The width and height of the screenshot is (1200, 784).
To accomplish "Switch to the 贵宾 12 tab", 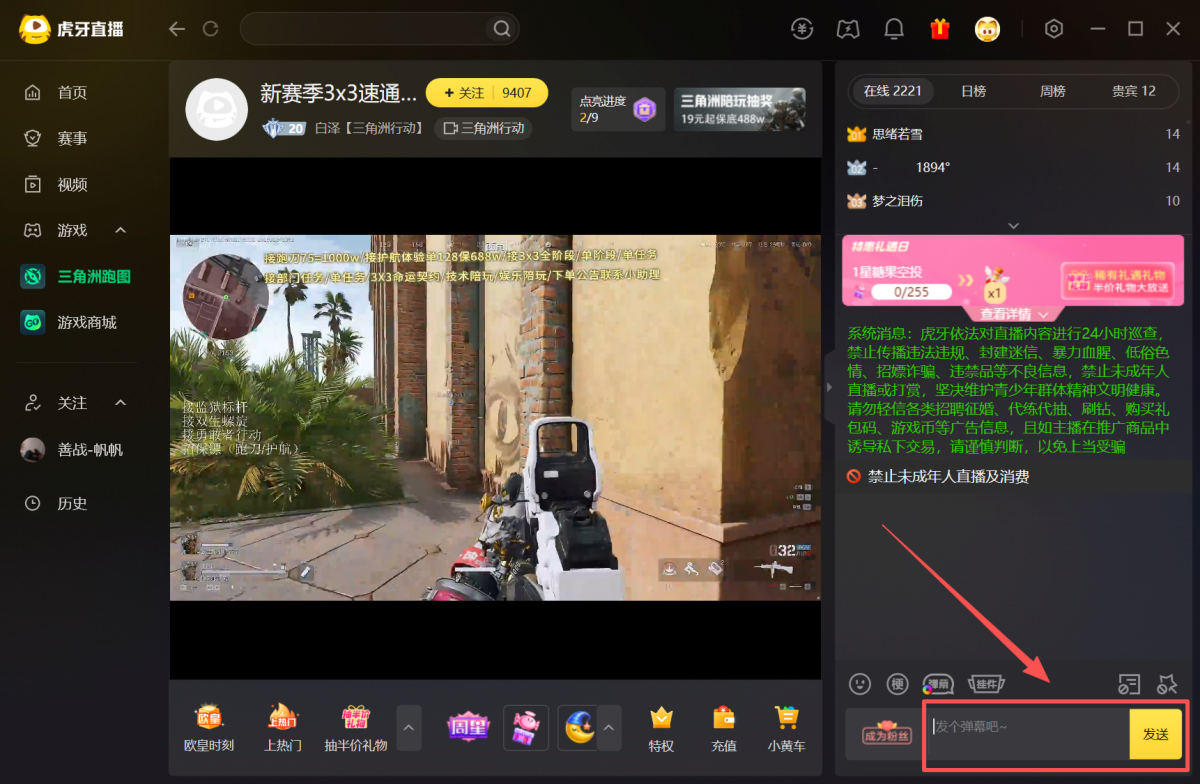I will pos(1133,91).
